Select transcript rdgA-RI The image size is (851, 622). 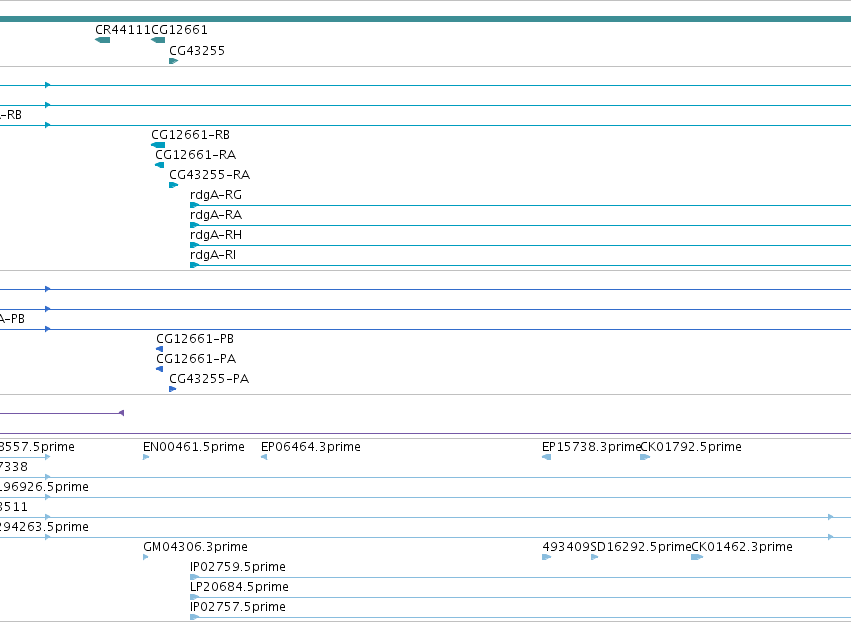tap(213, 255)
